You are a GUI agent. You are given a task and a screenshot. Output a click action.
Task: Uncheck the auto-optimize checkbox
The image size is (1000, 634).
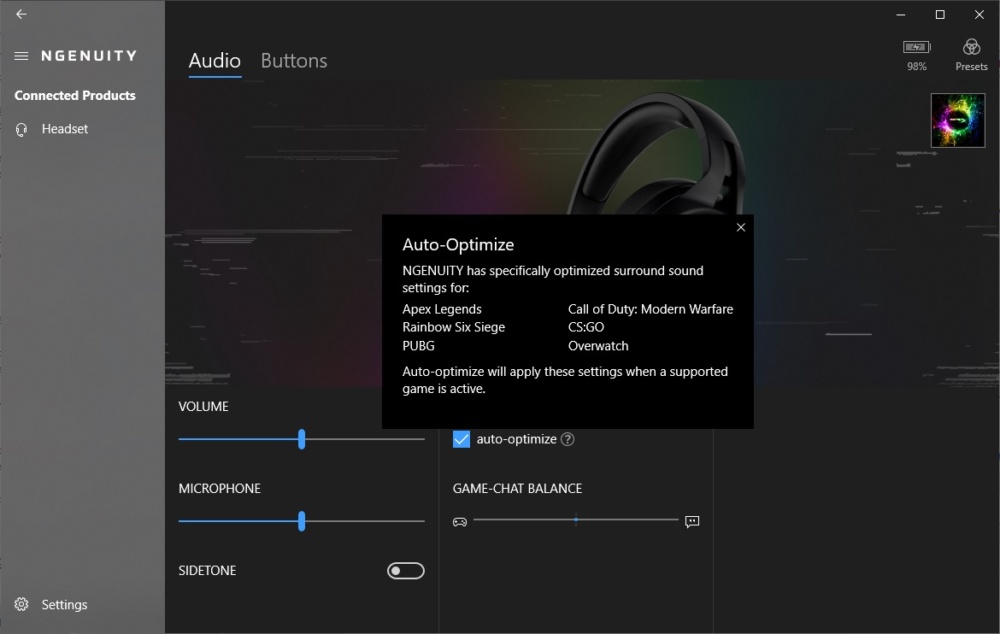(461, 439)
